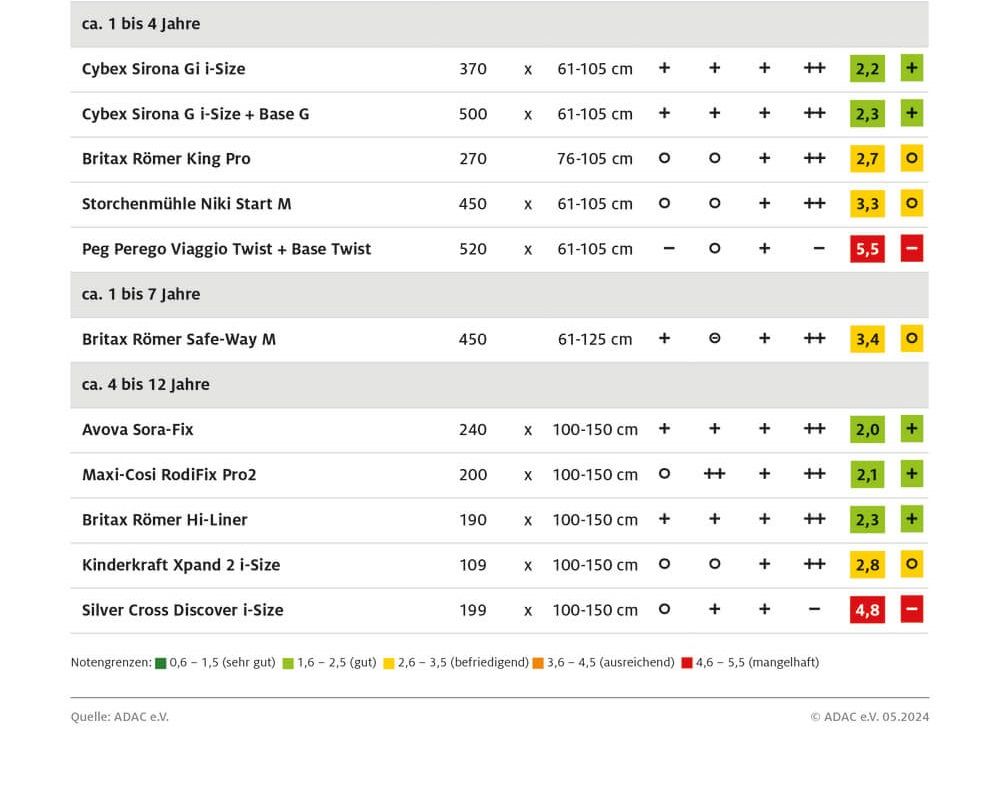Image resolution: width=1000 pixels, height=792 pixels.
Task: Select the product name 'Maxi-Cosi RodiFix Pro2'
Action: [x=169, y=475]
